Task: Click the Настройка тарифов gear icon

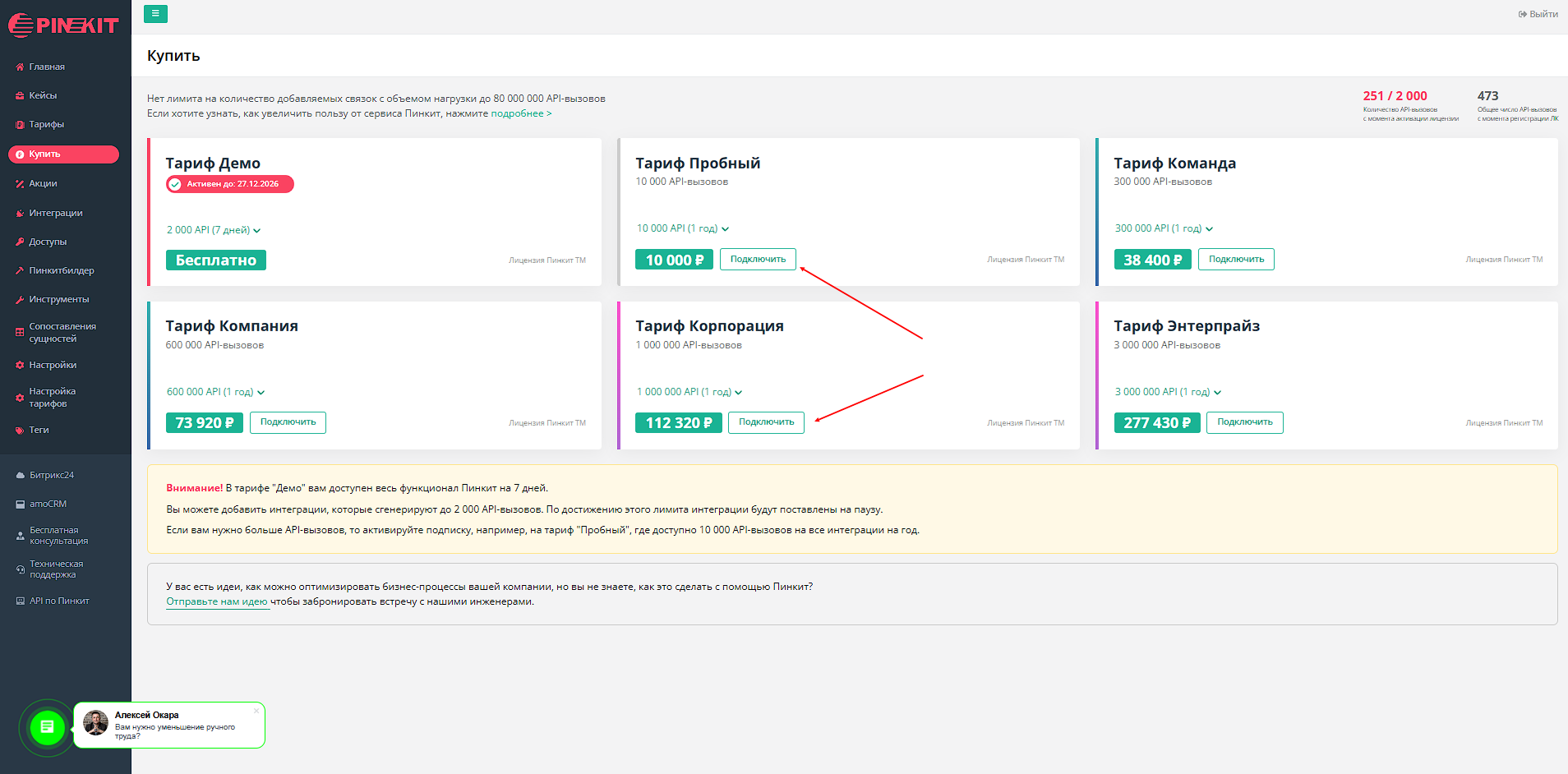Action: pyautogui.click(x=20, y=398)
